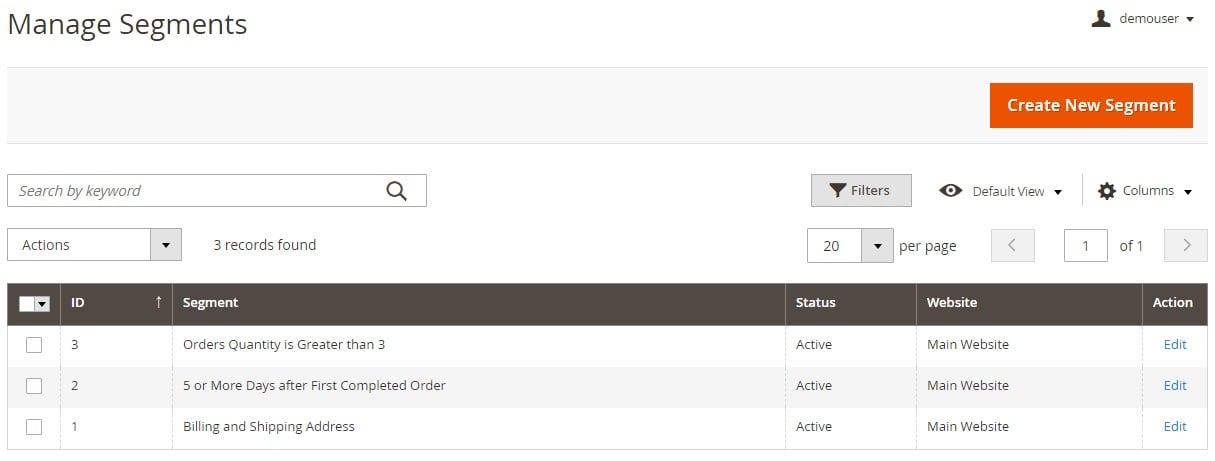This screenshot has width=1215, height=461.
Task: Click the Columns gear icon
Action: (1107, 190)
